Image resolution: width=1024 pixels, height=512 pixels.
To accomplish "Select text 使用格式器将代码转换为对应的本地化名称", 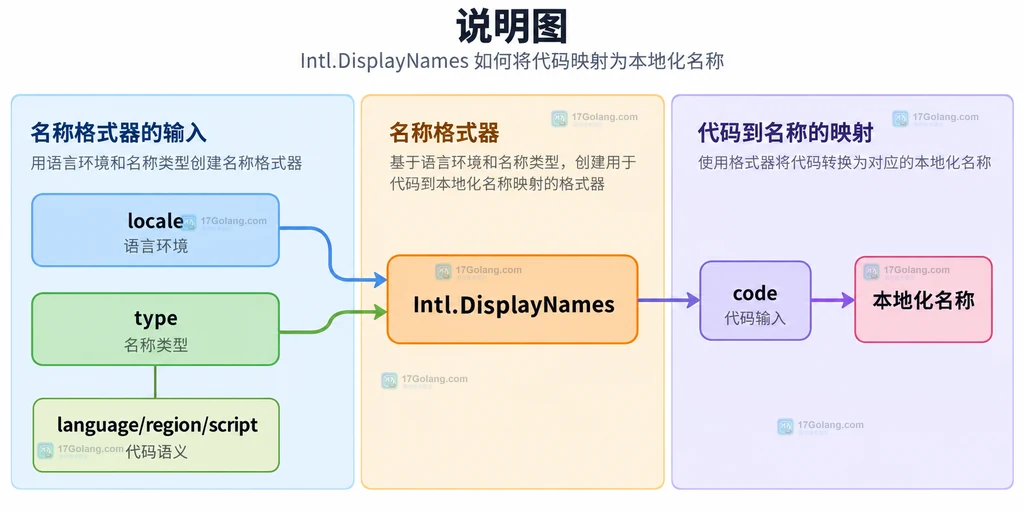I will (844, 163).
